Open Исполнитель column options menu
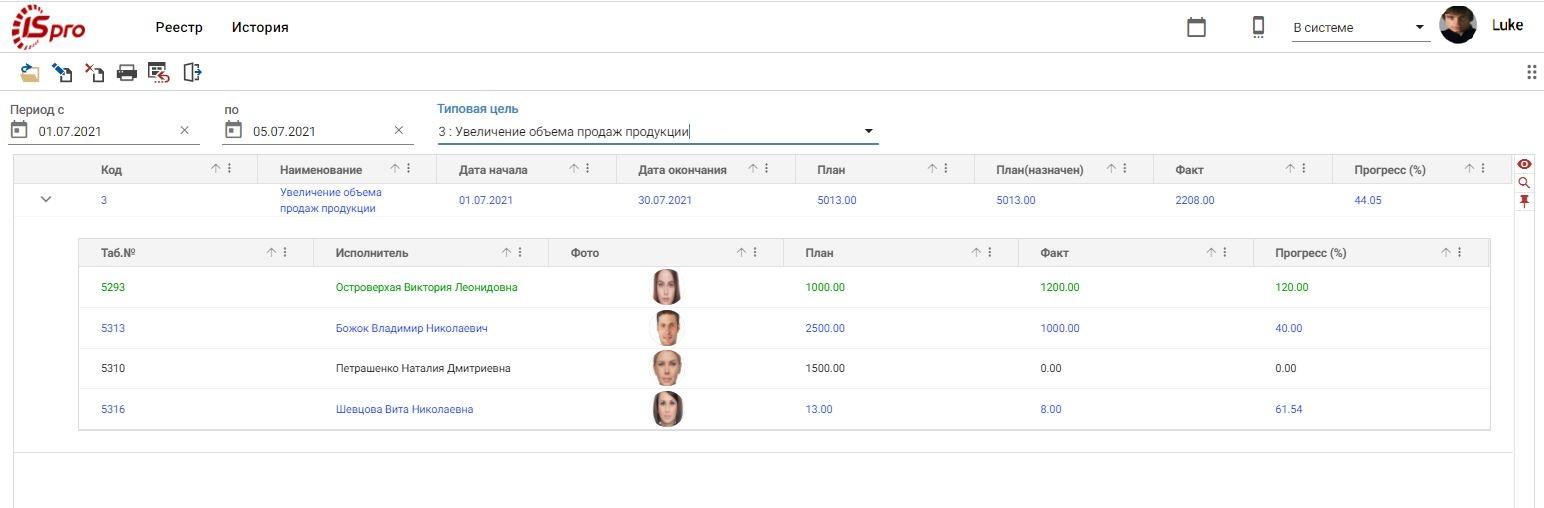This screenshot has width=1544, height=508. (521, 252)
